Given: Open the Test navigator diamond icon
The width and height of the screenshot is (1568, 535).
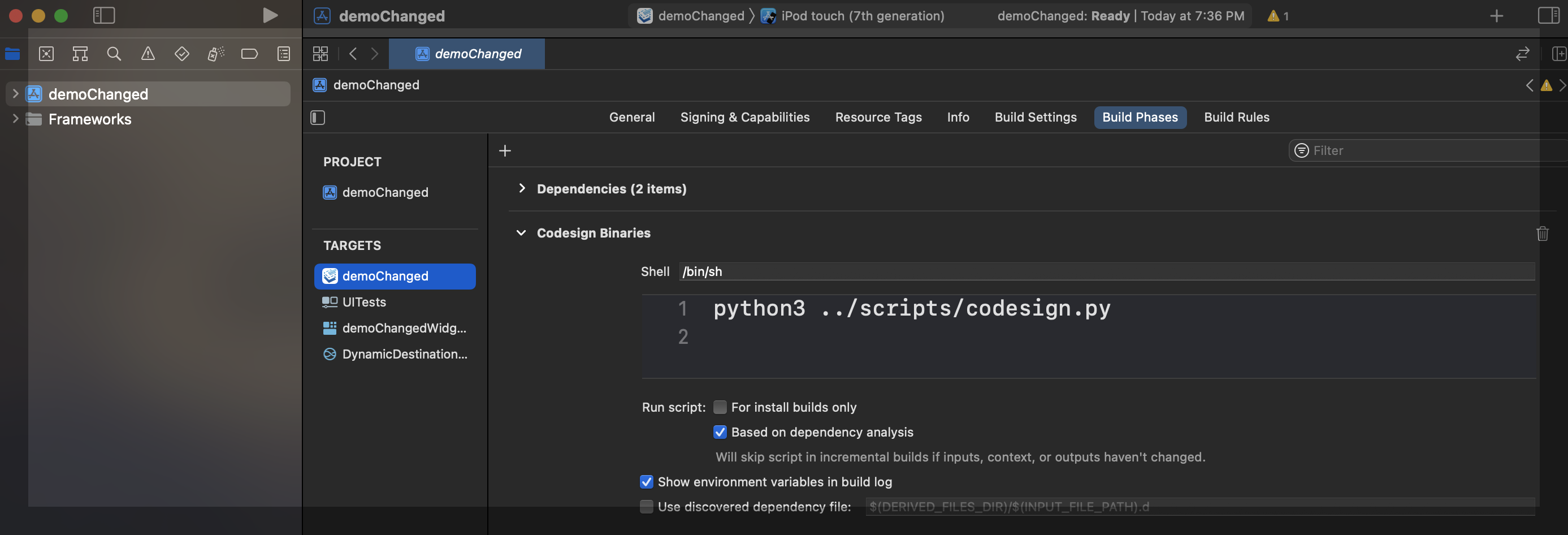Looking at the screenshot, I should pos(182,54).
